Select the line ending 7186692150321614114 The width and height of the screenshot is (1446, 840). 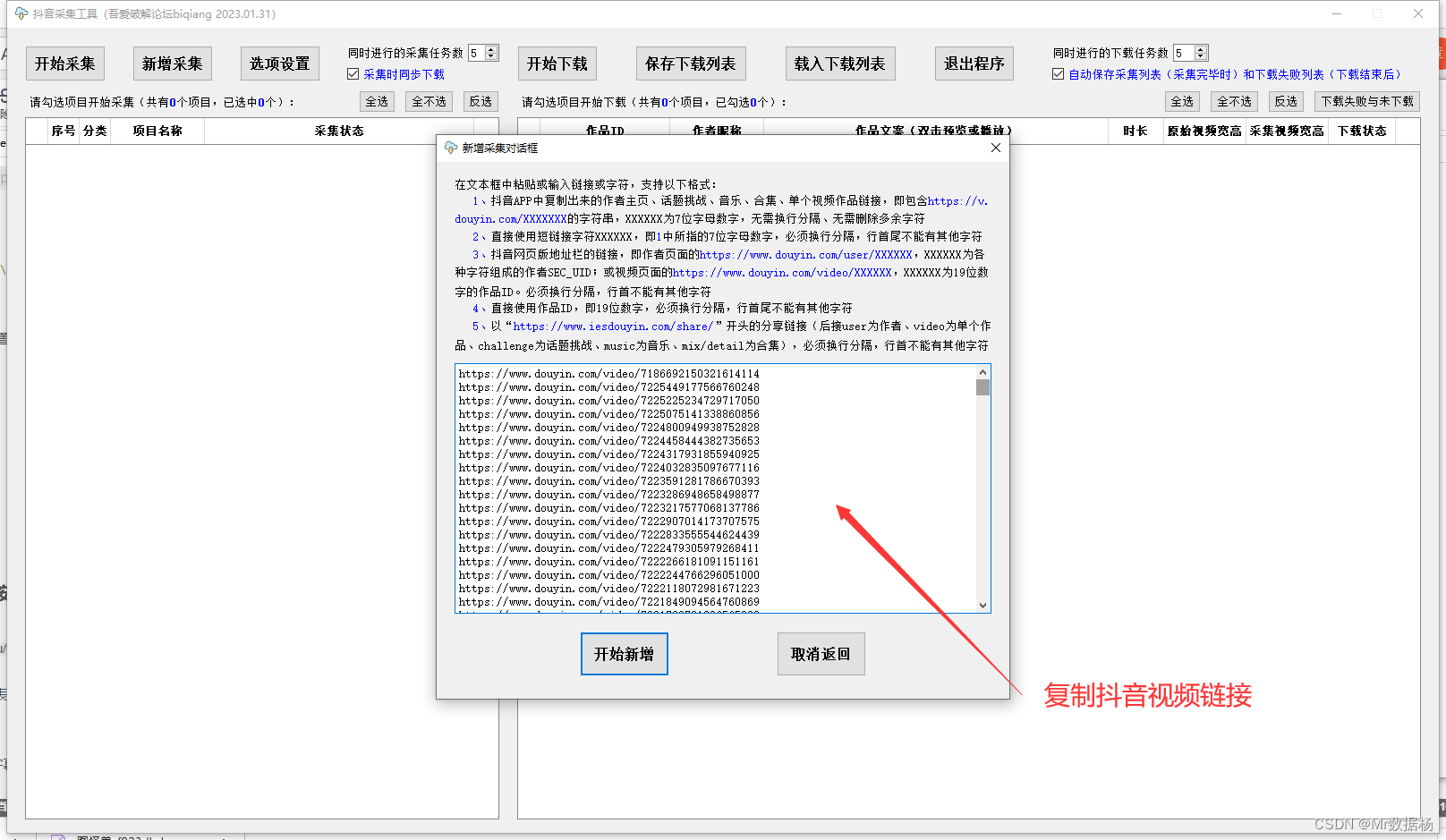pyautogui.click(x=608, y=374)
